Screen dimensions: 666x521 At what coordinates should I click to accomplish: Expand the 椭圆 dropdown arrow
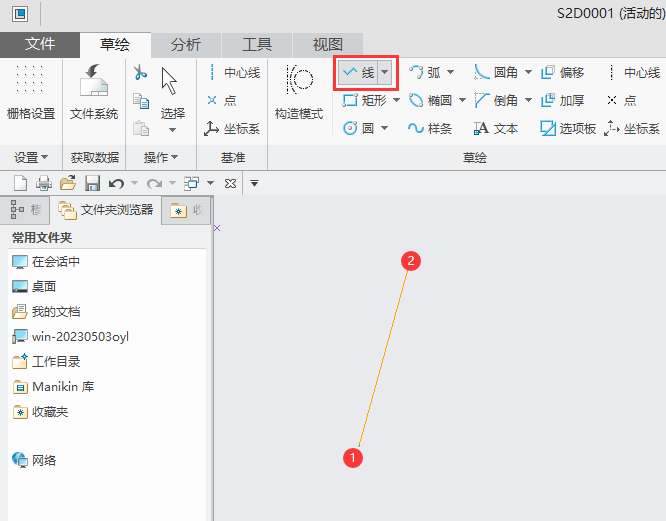[463, 101]
